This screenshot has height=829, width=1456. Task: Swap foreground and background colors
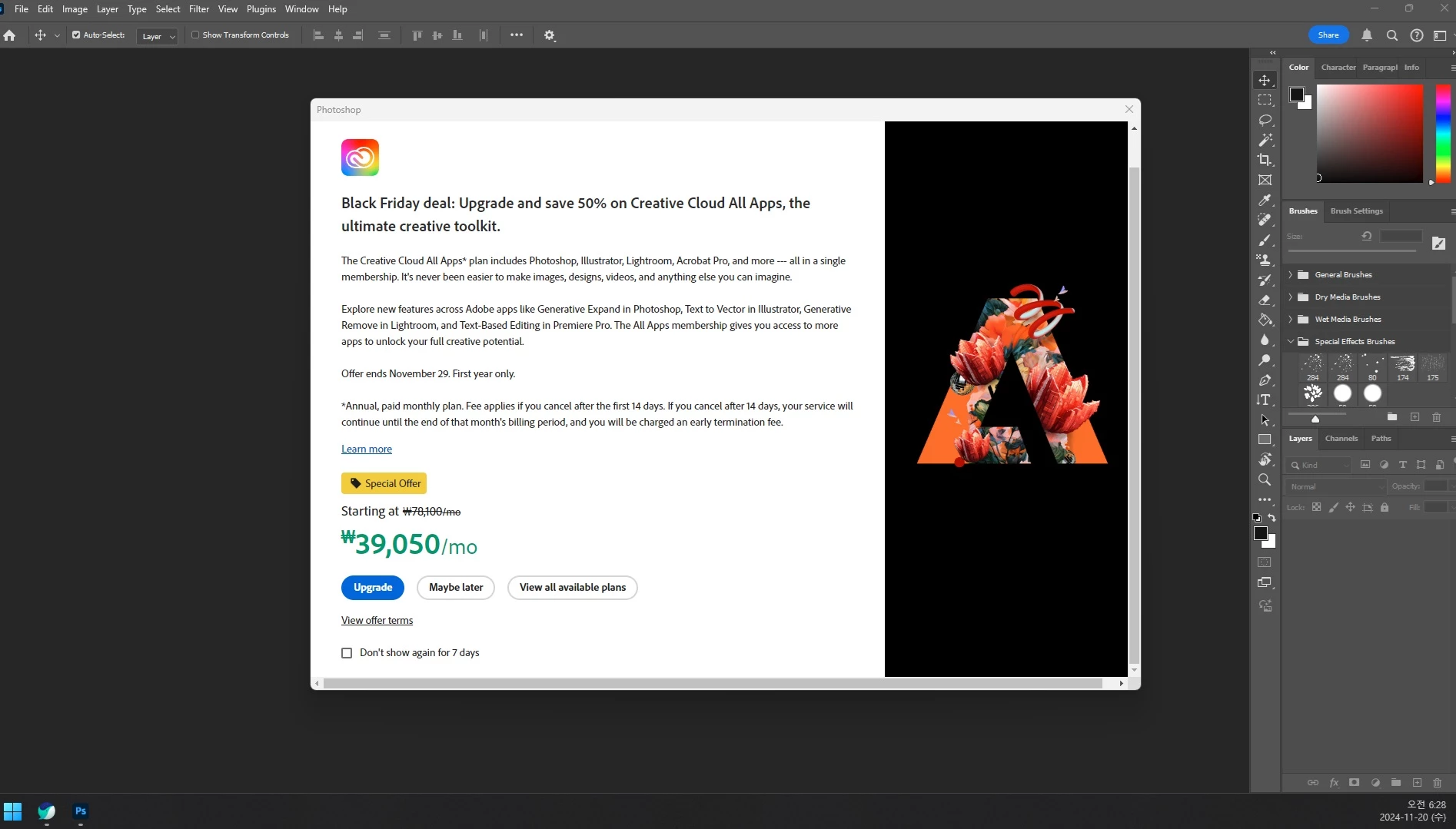(1272, 517)
